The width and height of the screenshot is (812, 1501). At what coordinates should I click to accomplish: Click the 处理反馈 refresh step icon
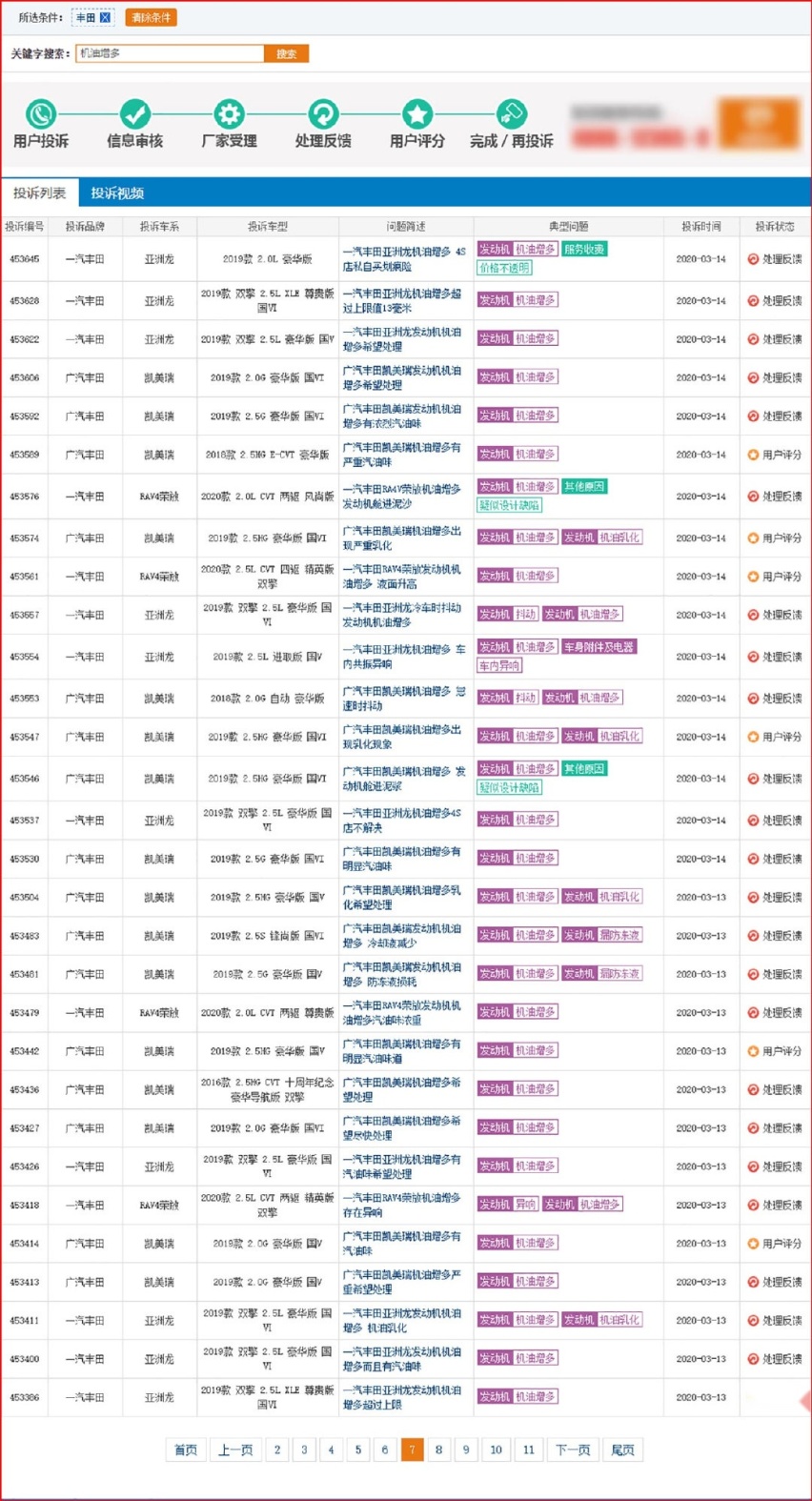323,114
